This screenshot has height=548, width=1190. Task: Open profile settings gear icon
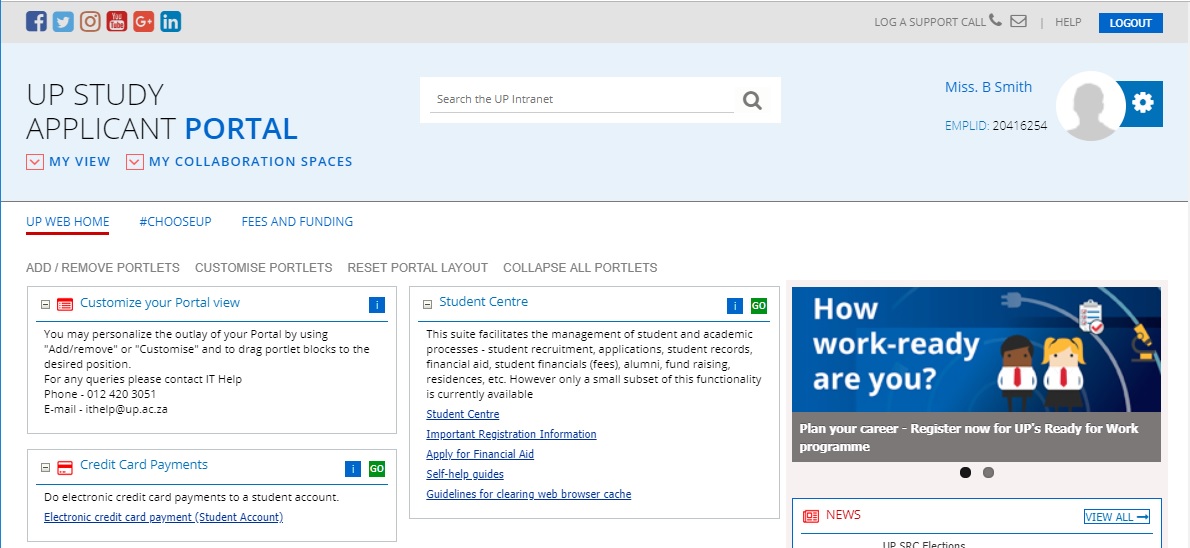(x=1142, y=102)
